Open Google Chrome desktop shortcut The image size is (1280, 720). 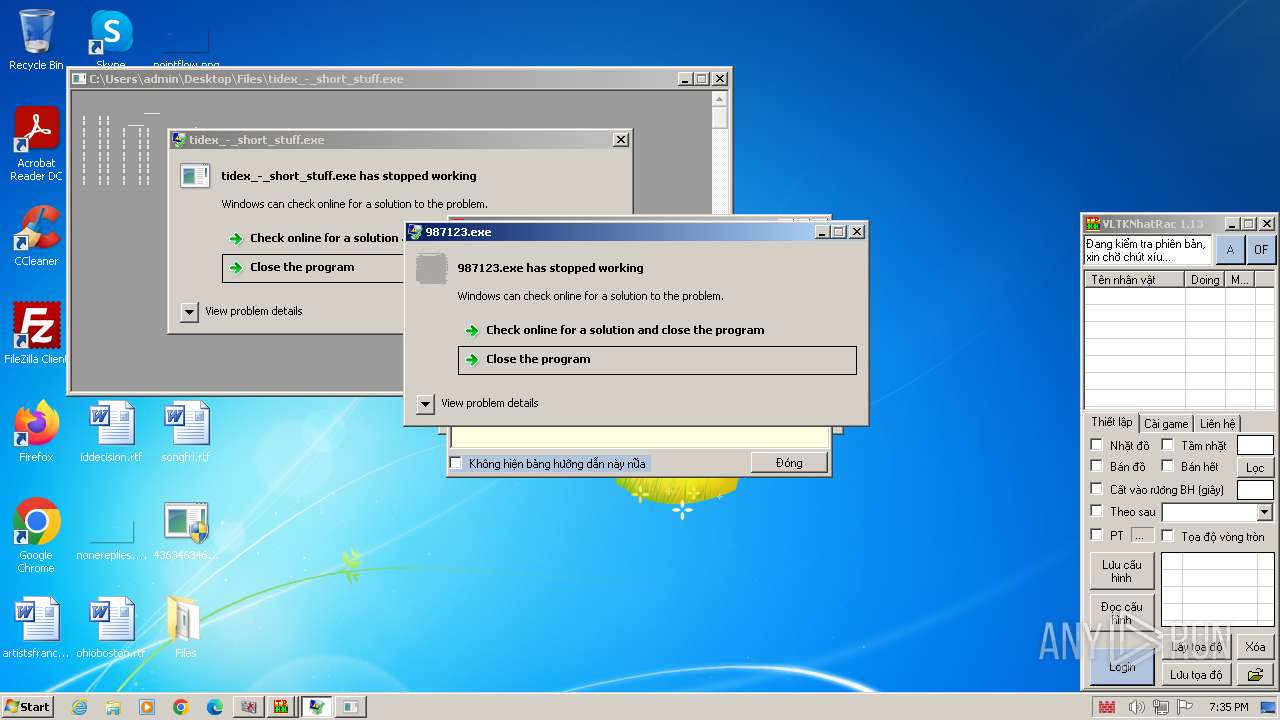point(36,536)
